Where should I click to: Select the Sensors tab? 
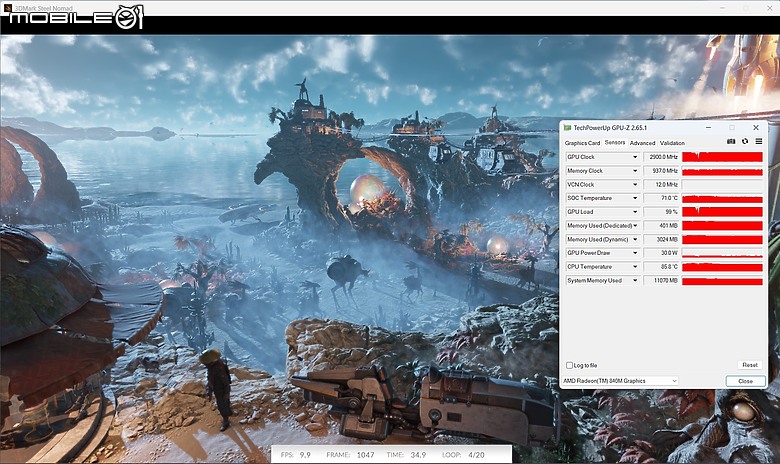pyautogui.click(x=615, y=142)
